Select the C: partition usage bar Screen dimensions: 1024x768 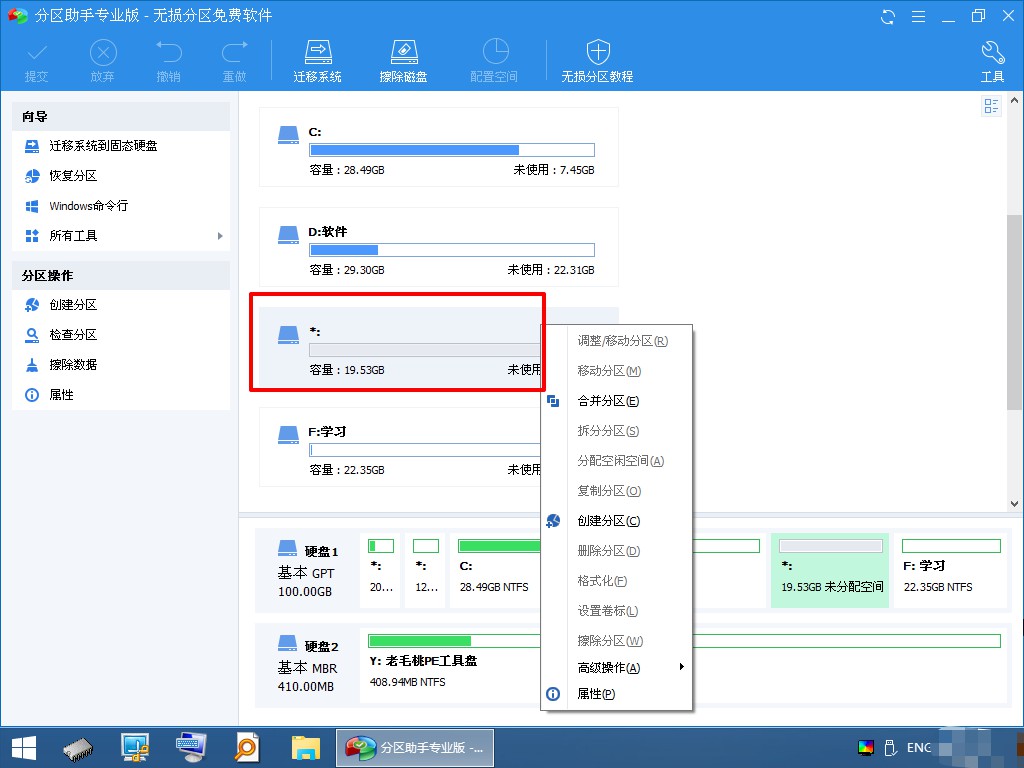coord(452,150)
